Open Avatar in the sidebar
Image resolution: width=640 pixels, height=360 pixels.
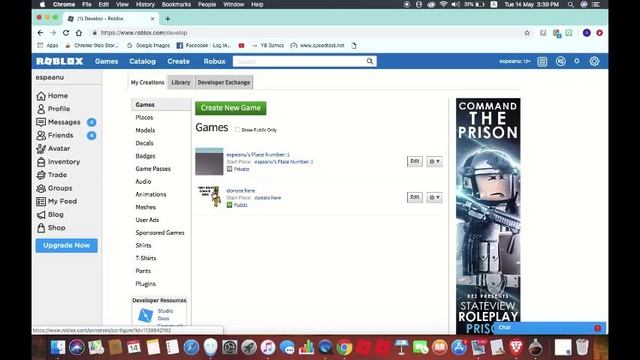pos(53,149)
